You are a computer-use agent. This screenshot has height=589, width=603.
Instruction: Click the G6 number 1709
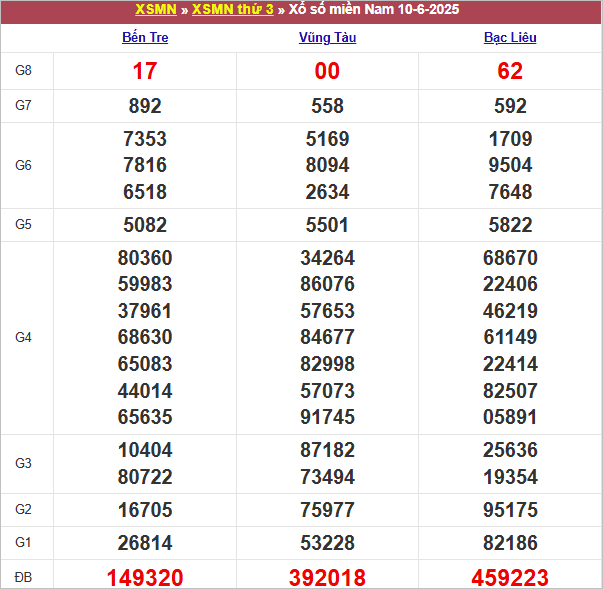tap(510, 139)
